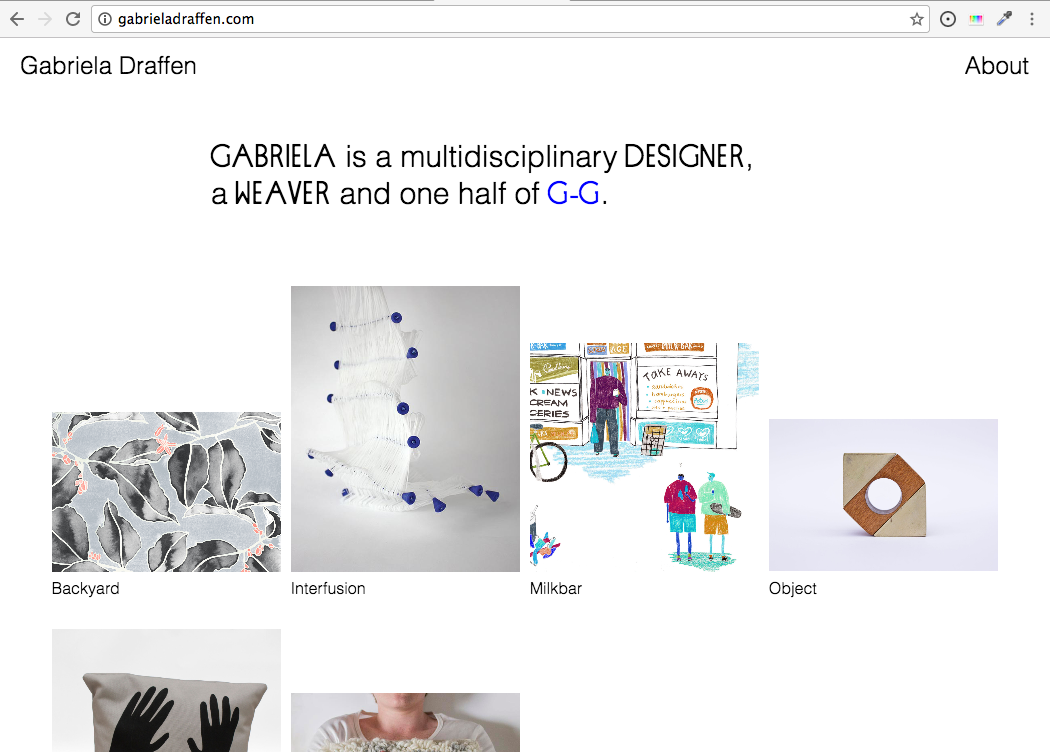The width and height of the screenshot is (1050, 752).
Task: Open the hand-print cushion thumbnail
Action: click(x=166, y=690)
